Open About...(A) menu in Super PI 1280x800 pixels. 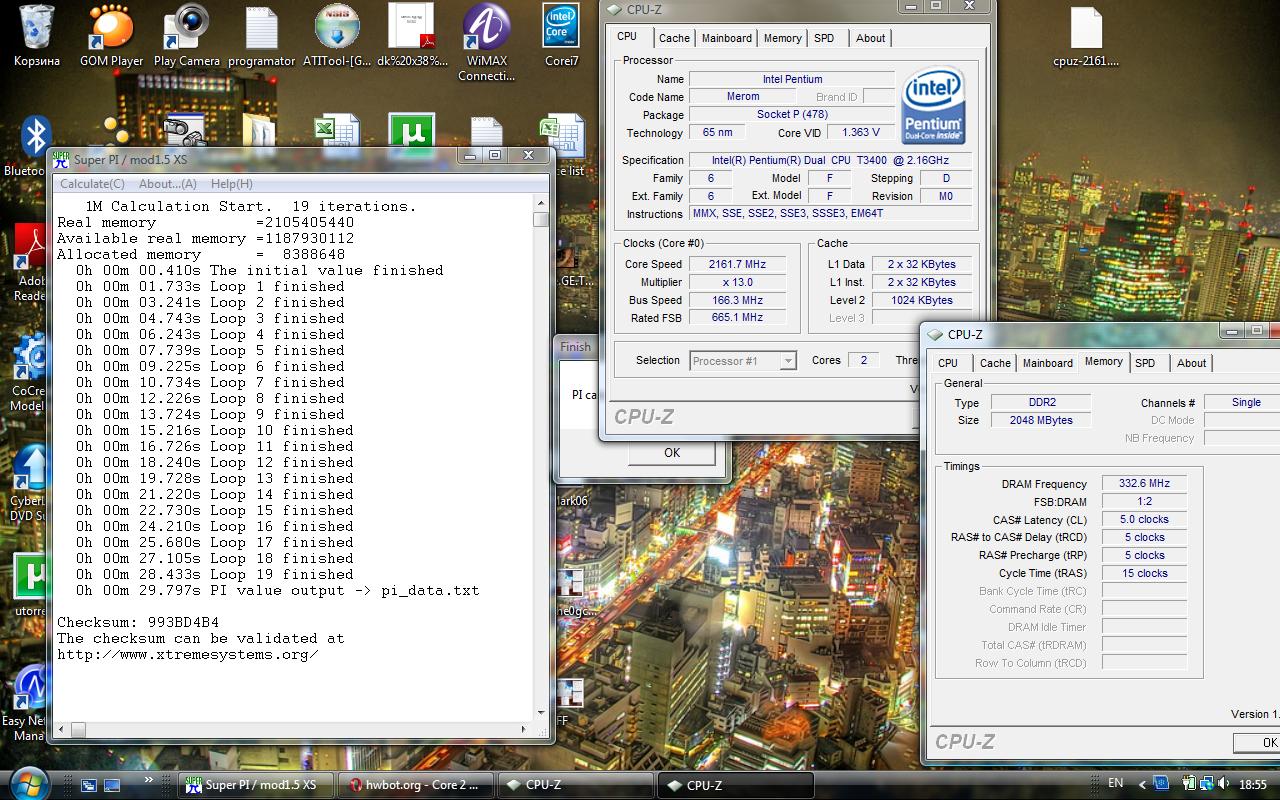coord(167,184)
